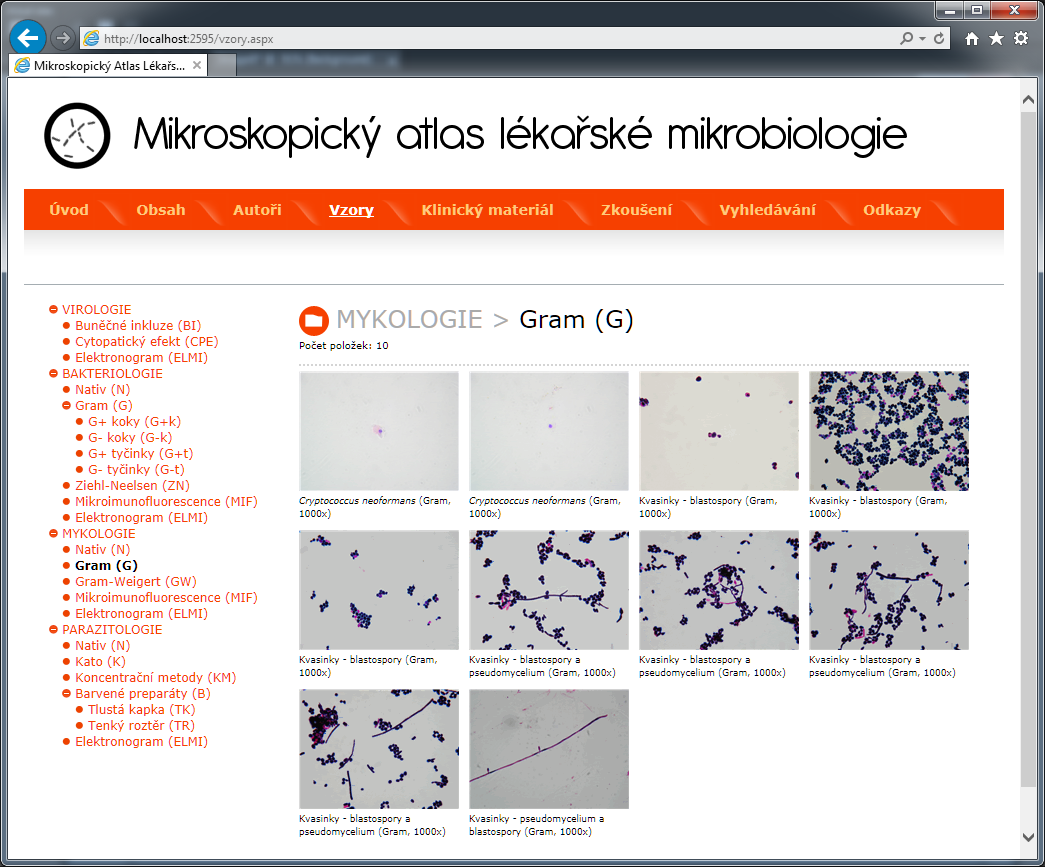Collapse the BAKTERIOLOGIE tree section
Image resolution: width=1045 pixels, height=867 pixels.
[54, 374]
